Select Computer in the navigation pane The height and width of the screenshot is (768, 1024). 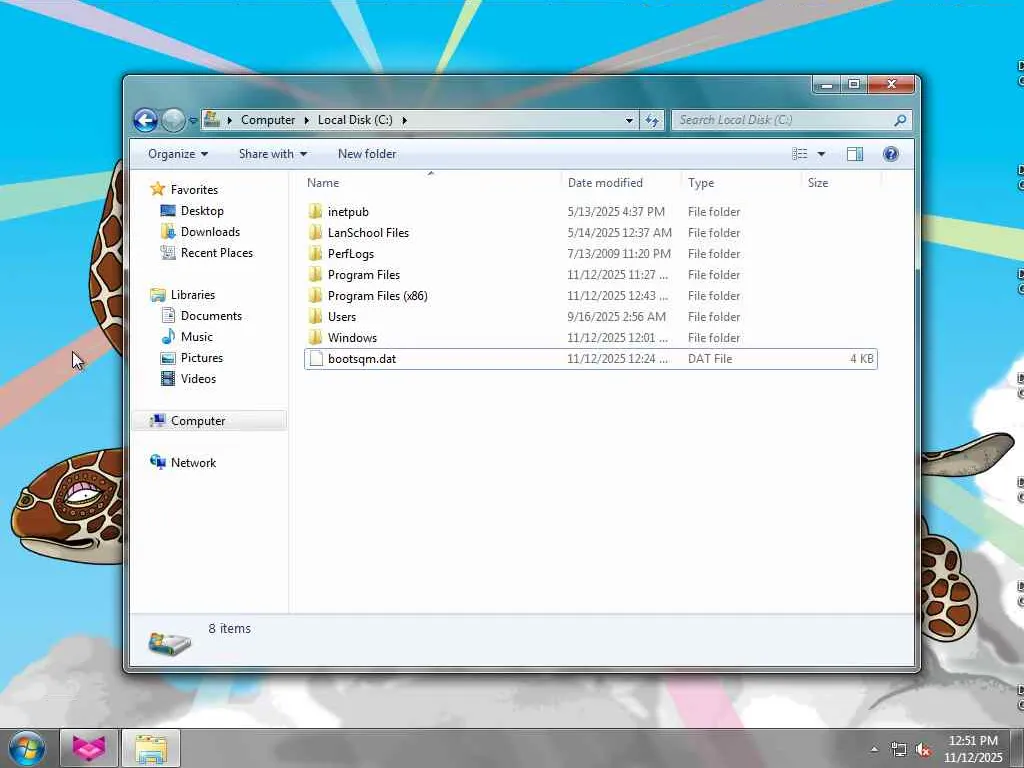[x=198, y=421]
